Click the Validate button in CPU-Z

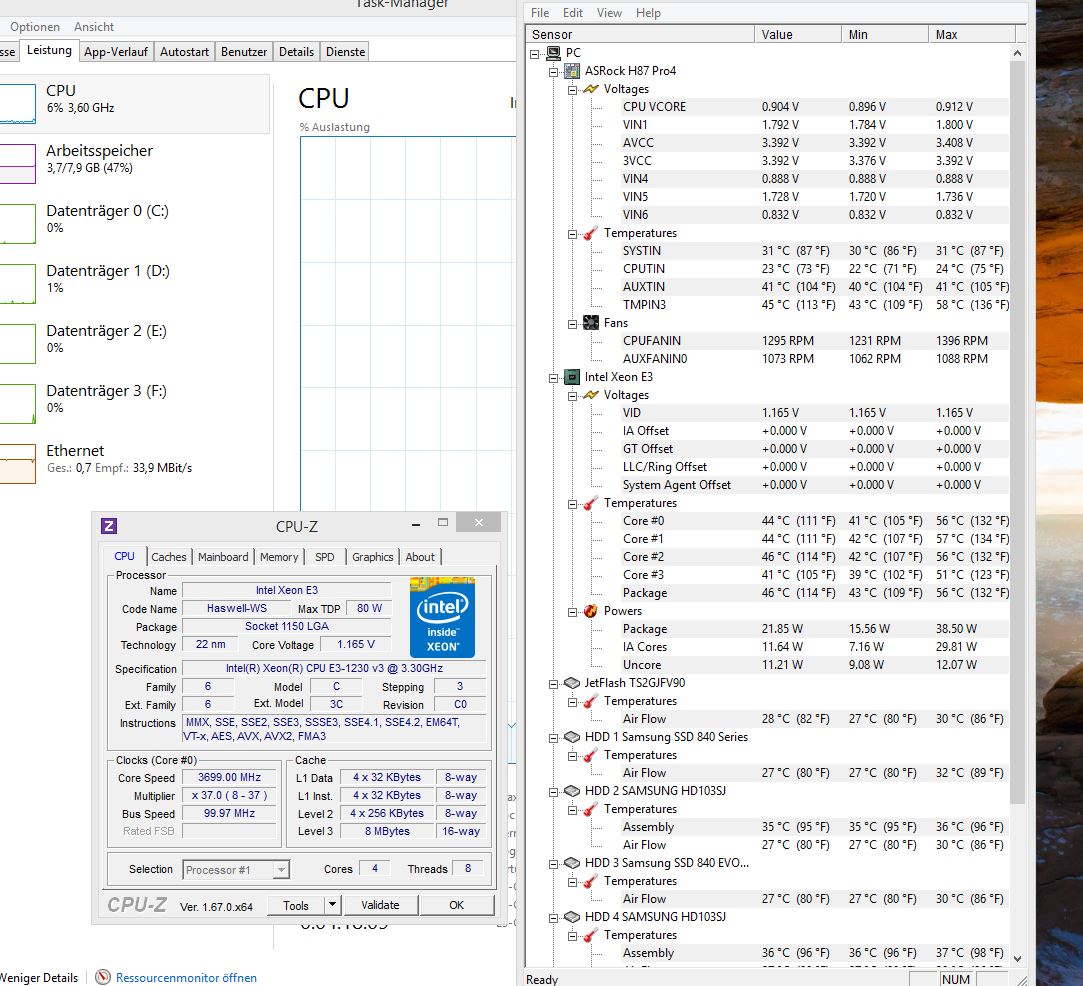pos(380,905)
